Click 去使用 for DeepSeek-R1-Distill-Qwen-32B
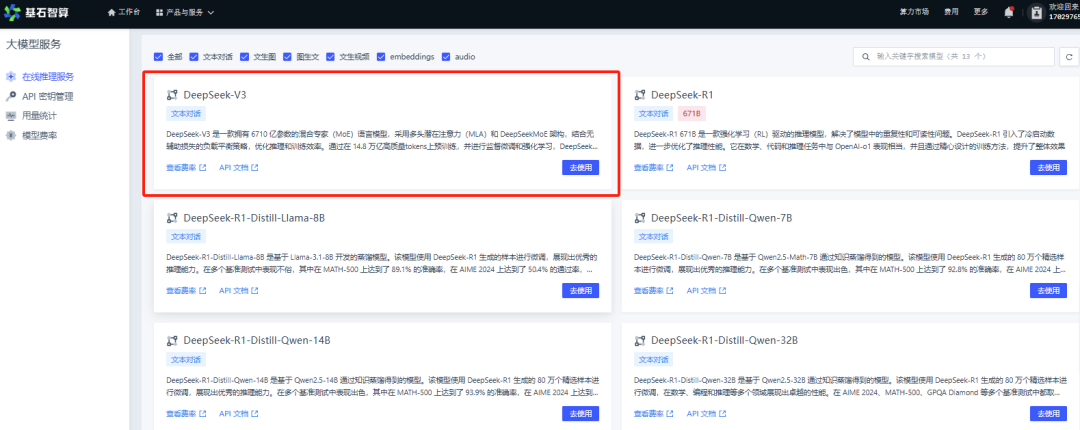Viewport: 1080px width, 430px height. coord(1048,413)
